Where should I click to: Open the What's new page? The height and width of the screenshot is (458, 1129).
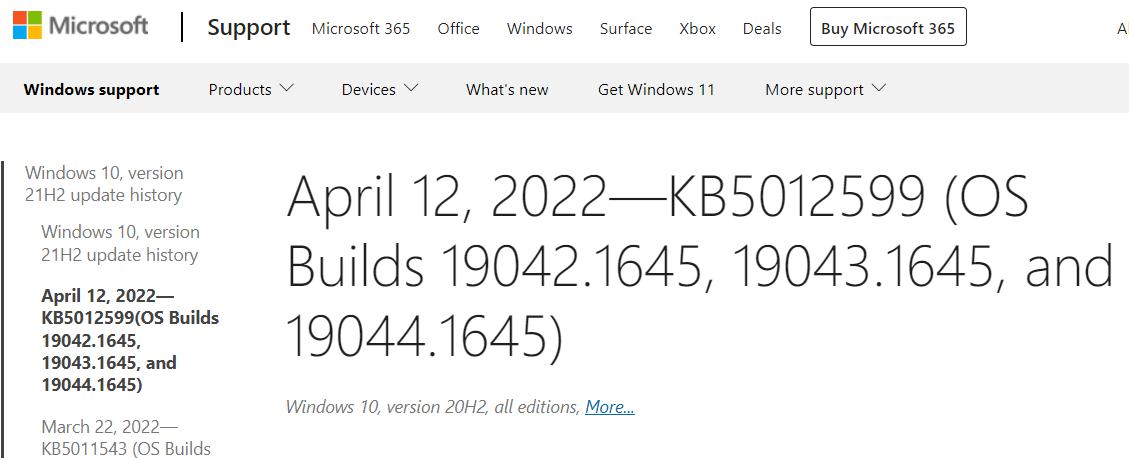click(507, 89)
